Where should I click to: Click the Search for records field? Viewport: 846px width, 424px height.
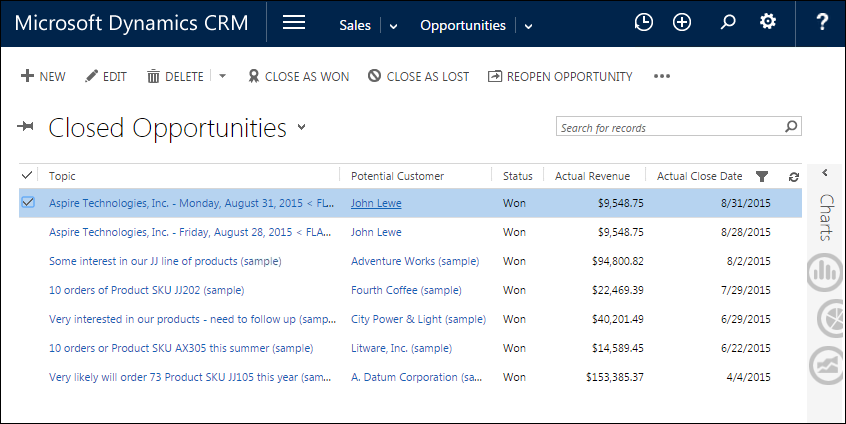[x=668, y=128]
